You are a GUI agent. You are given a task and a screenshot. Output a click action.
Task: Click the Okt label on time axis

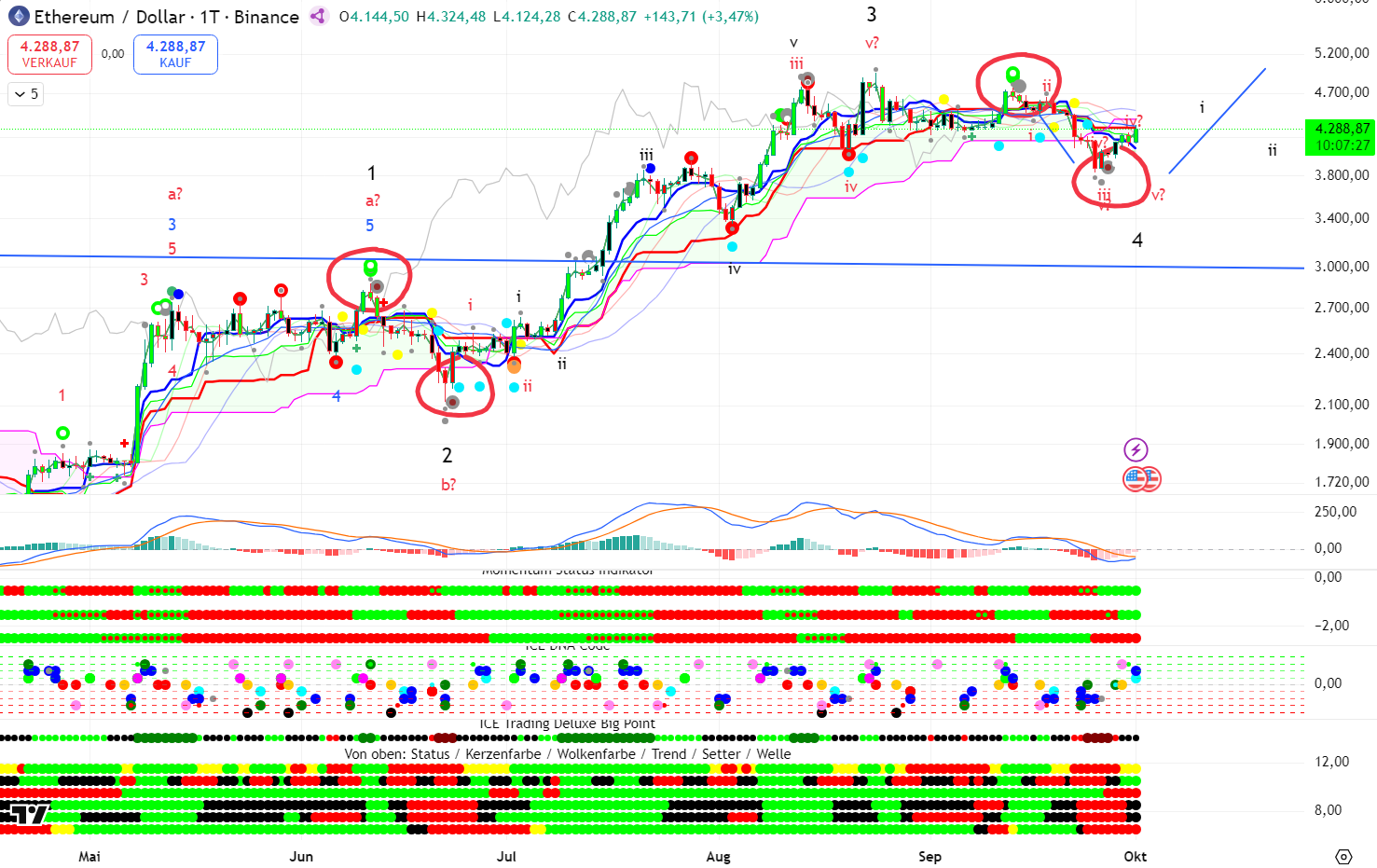click(1135, 856)
